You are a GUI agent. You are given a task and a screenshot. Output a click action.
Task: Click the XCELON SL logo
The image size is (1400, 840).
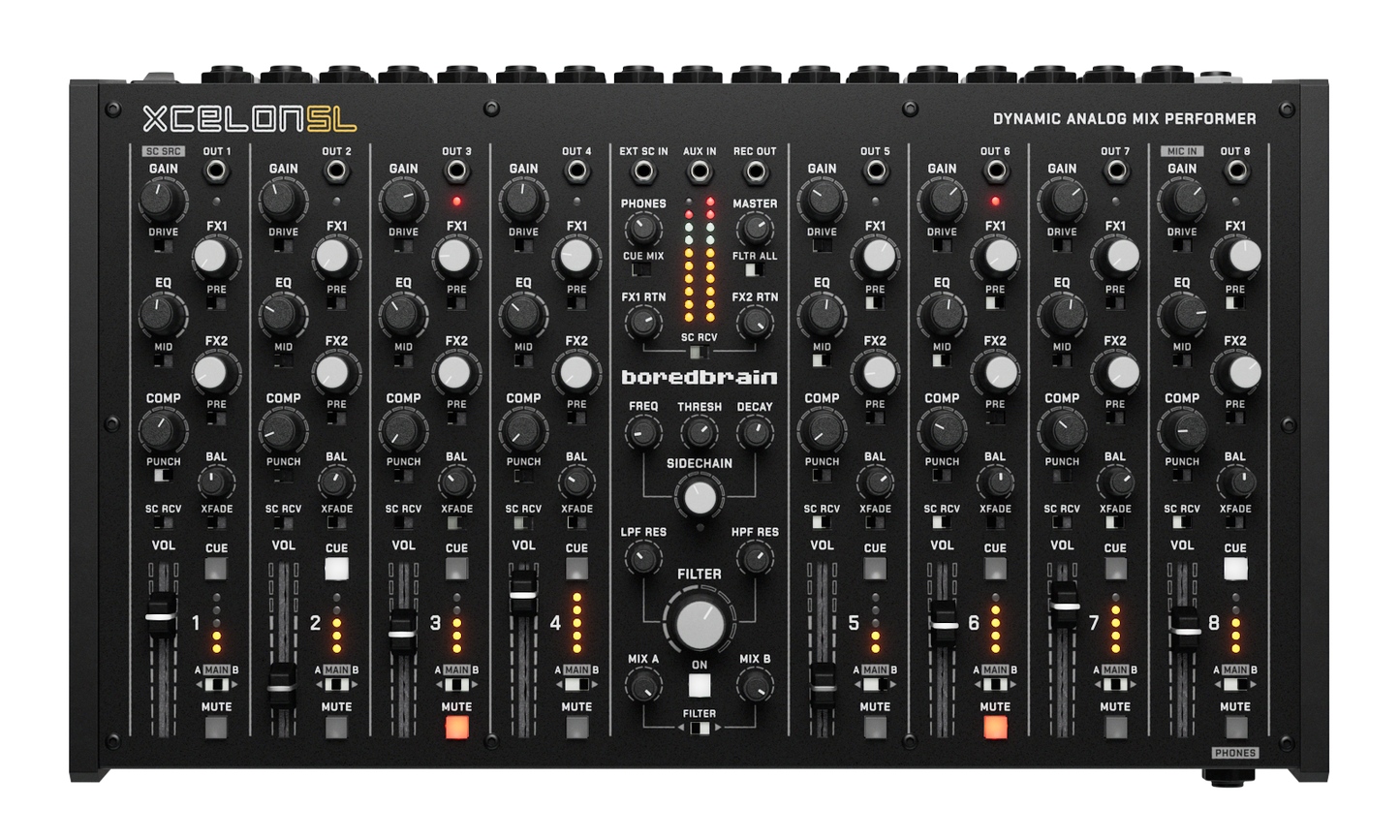(x=250, y=118)
